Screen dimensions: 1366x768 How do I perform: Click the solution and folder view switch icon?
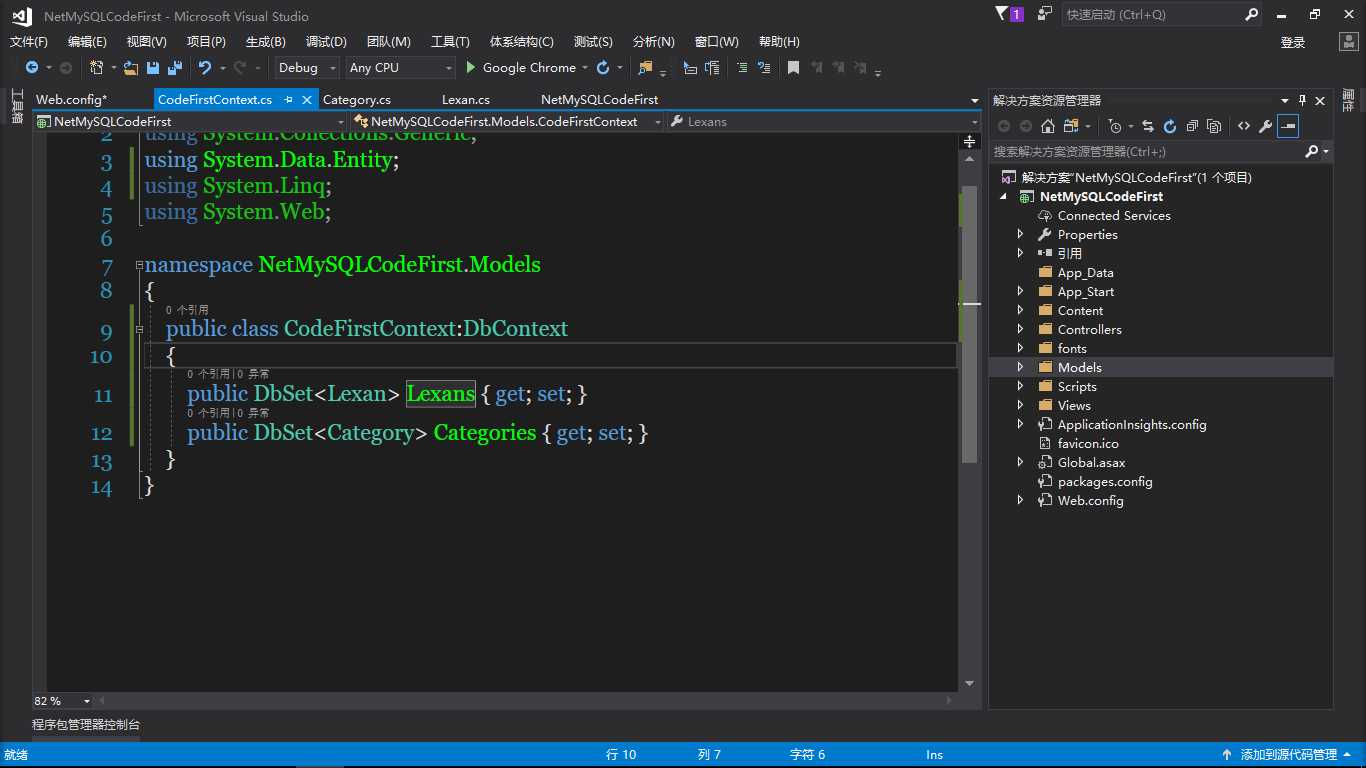pyautogui.click(x=1071, y=126)
